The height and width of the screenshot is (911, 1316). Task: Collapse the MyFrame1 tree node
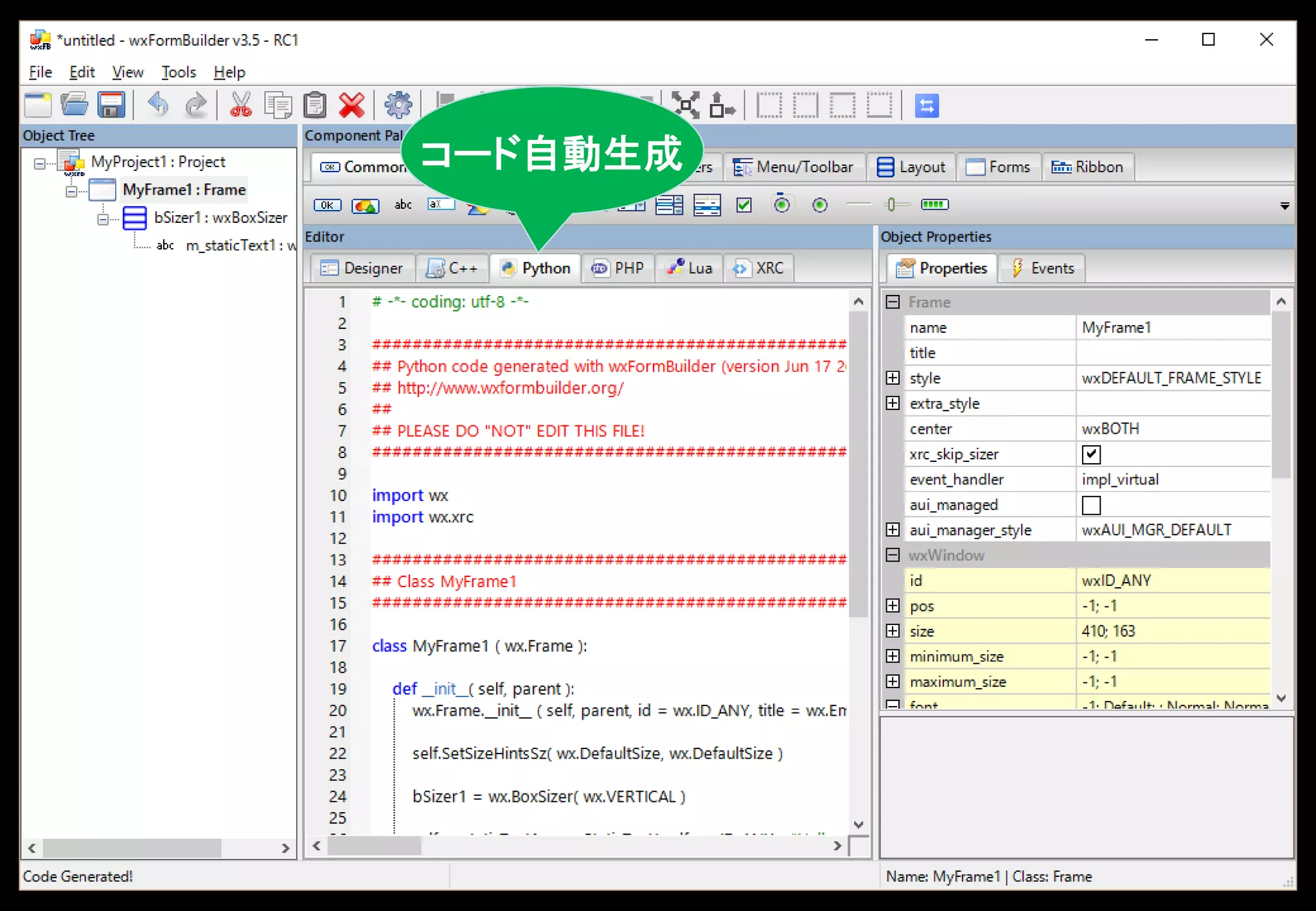click(71, 191)
